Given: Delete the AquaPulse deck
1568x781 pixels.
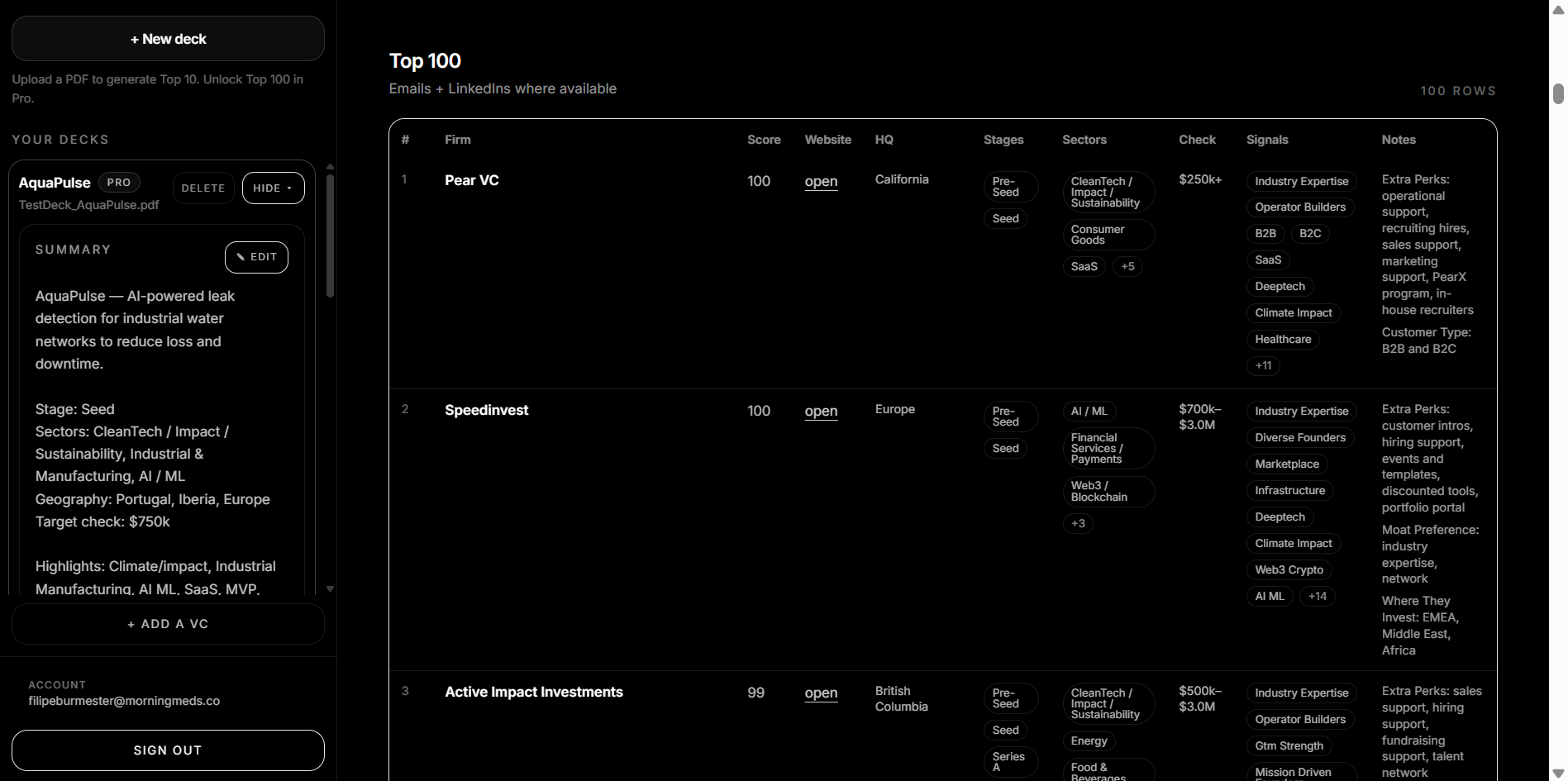Looking at the screenshot, I should [x=203, y=188].
